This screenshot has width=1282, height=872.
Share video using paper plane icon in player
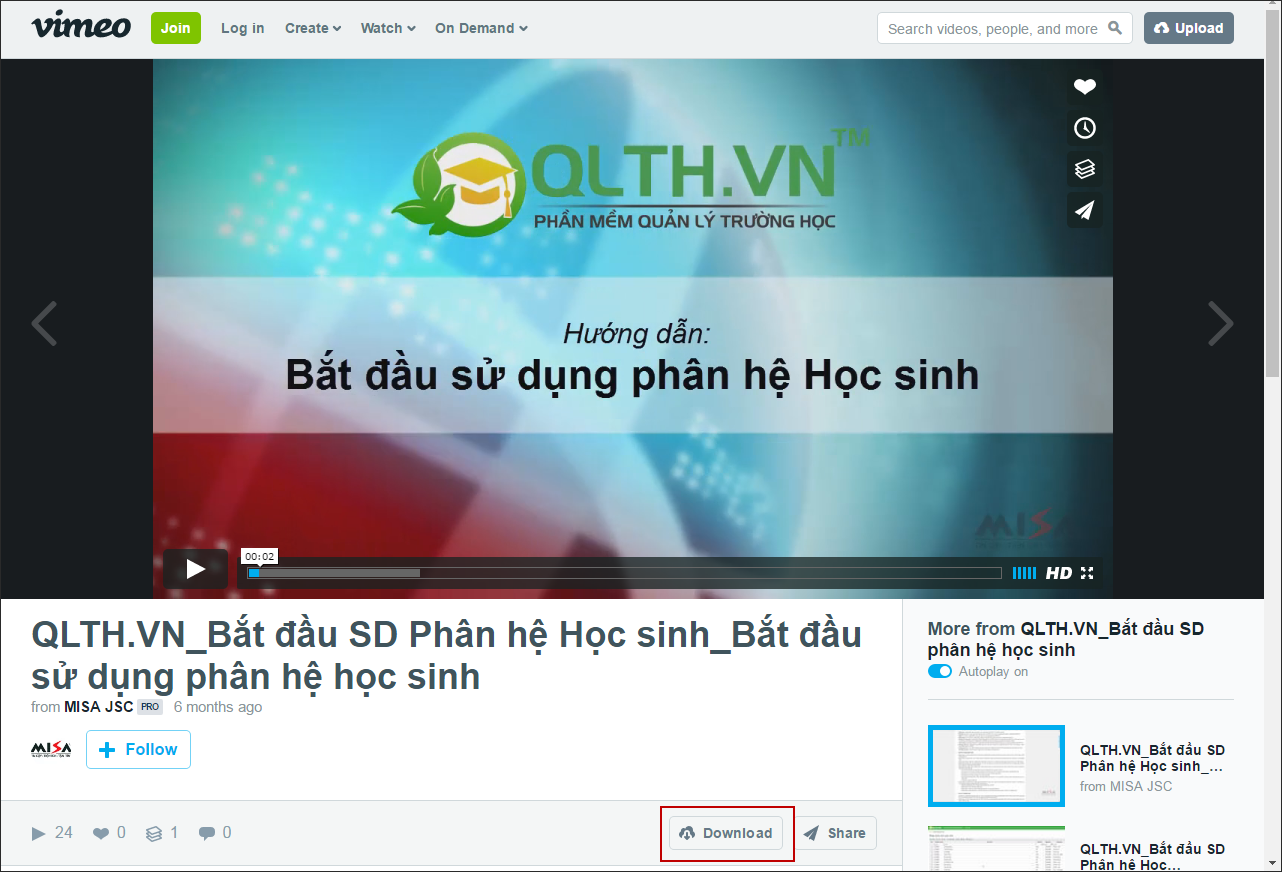pos(1085,210)
